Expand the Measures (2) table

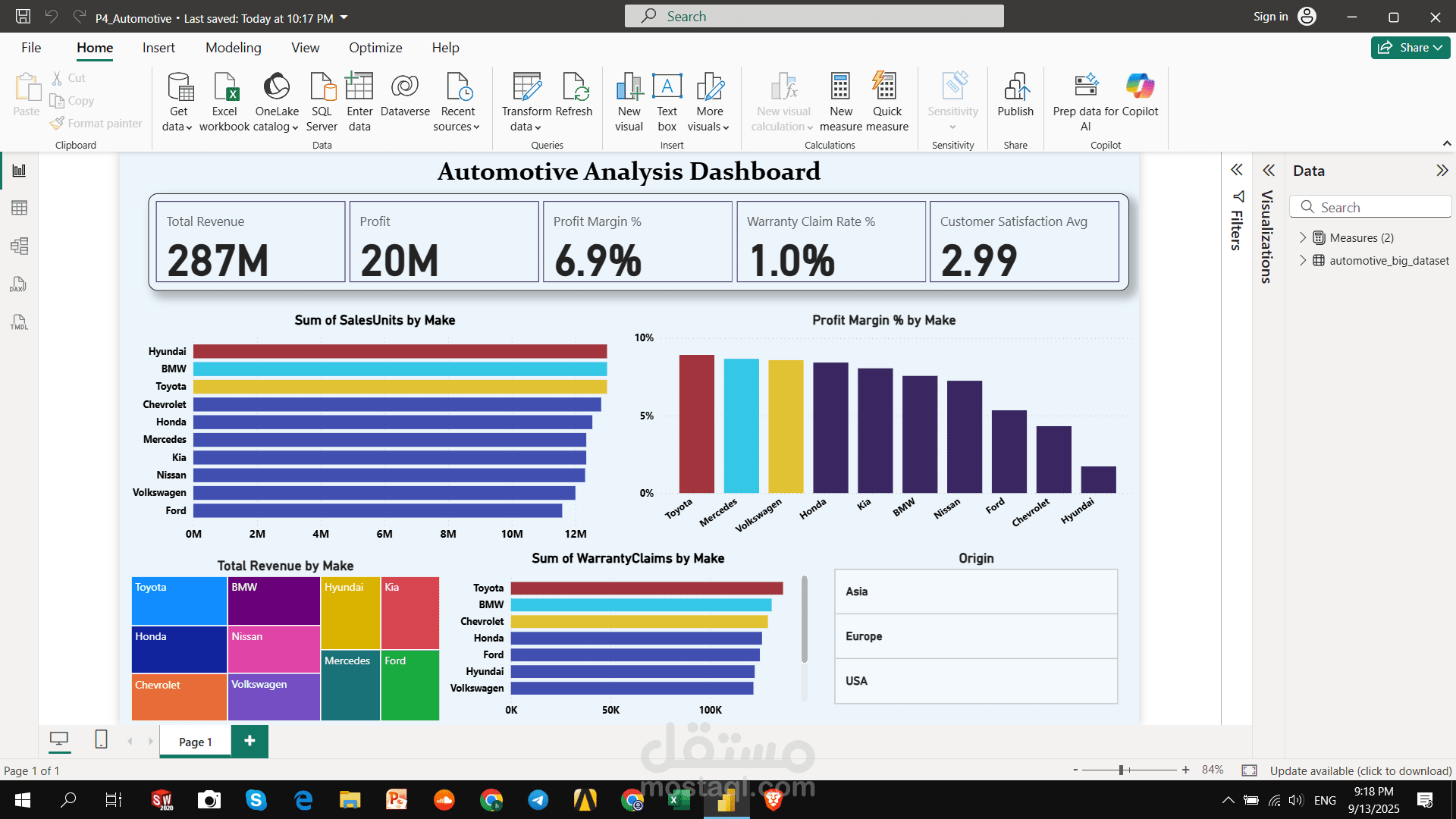coord(1303,237)
